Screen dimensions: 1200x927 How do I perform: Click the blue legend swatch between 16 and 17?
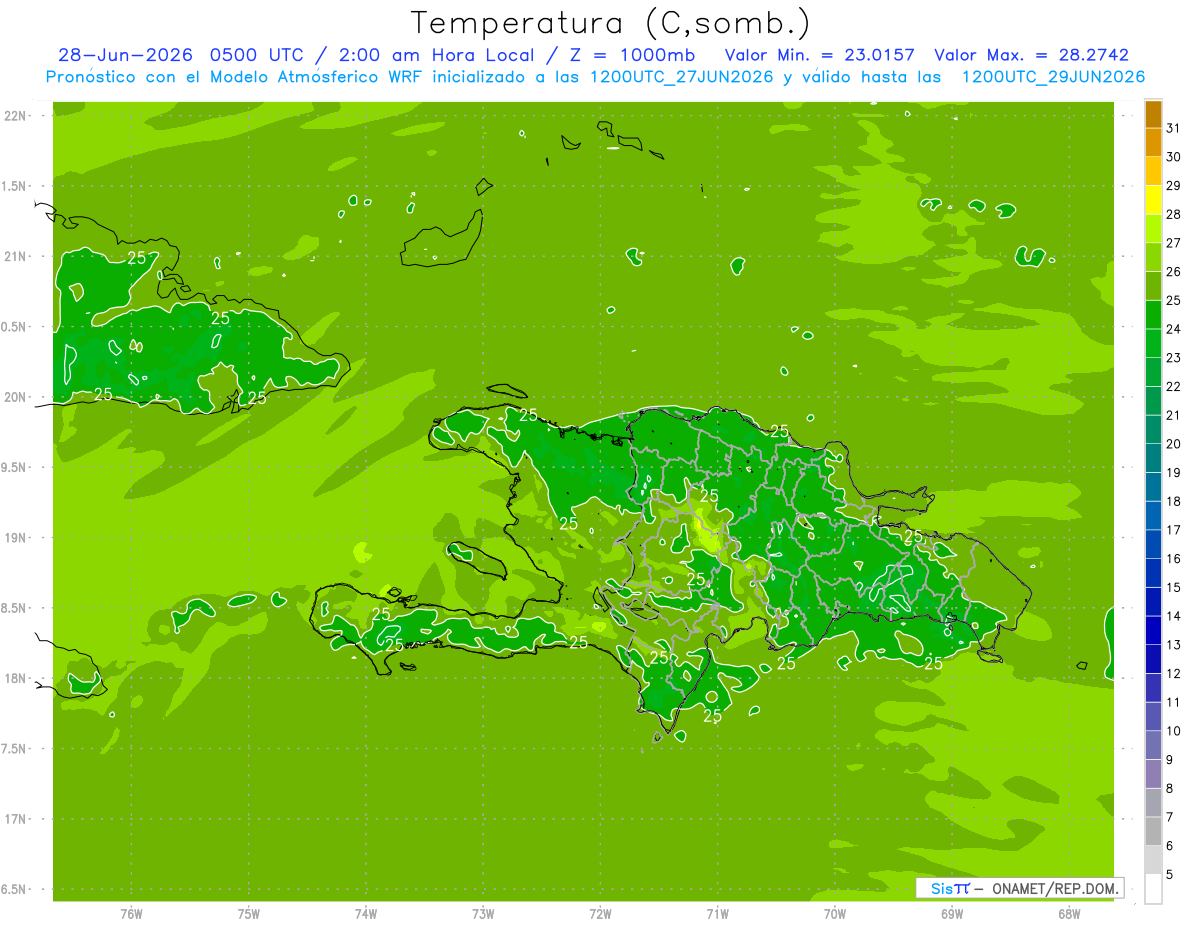[1153, 544]
